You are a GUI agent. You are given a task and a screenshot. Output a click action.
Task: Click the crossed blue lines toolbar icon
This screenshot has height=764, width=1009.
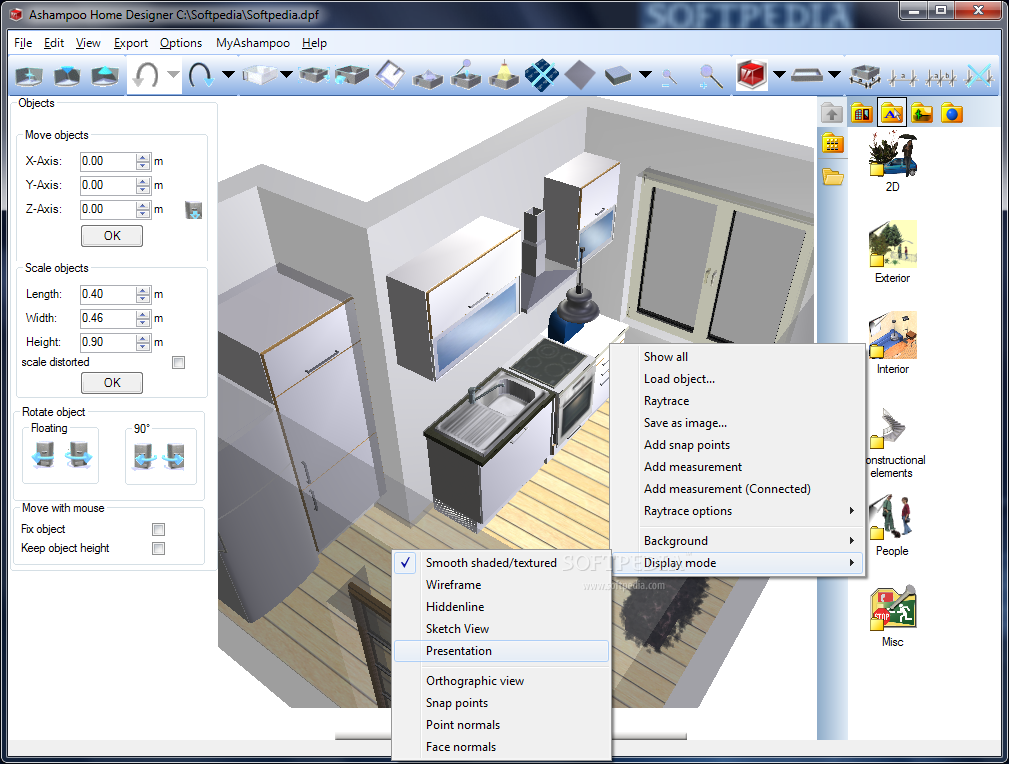(x=979, y=76)
